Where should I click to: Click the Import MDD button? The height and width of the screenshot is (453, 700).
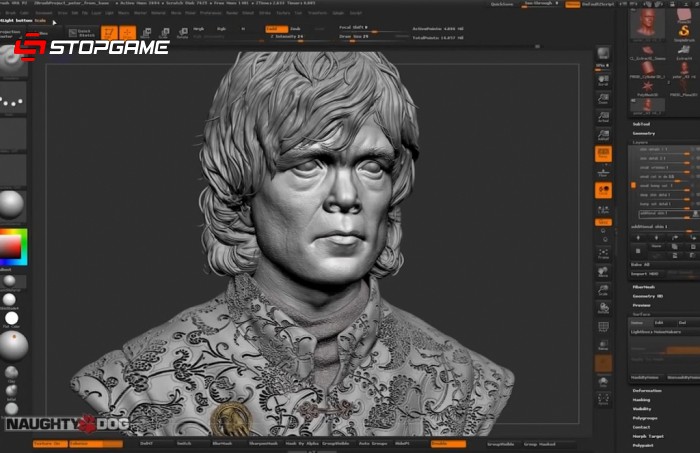645,274
